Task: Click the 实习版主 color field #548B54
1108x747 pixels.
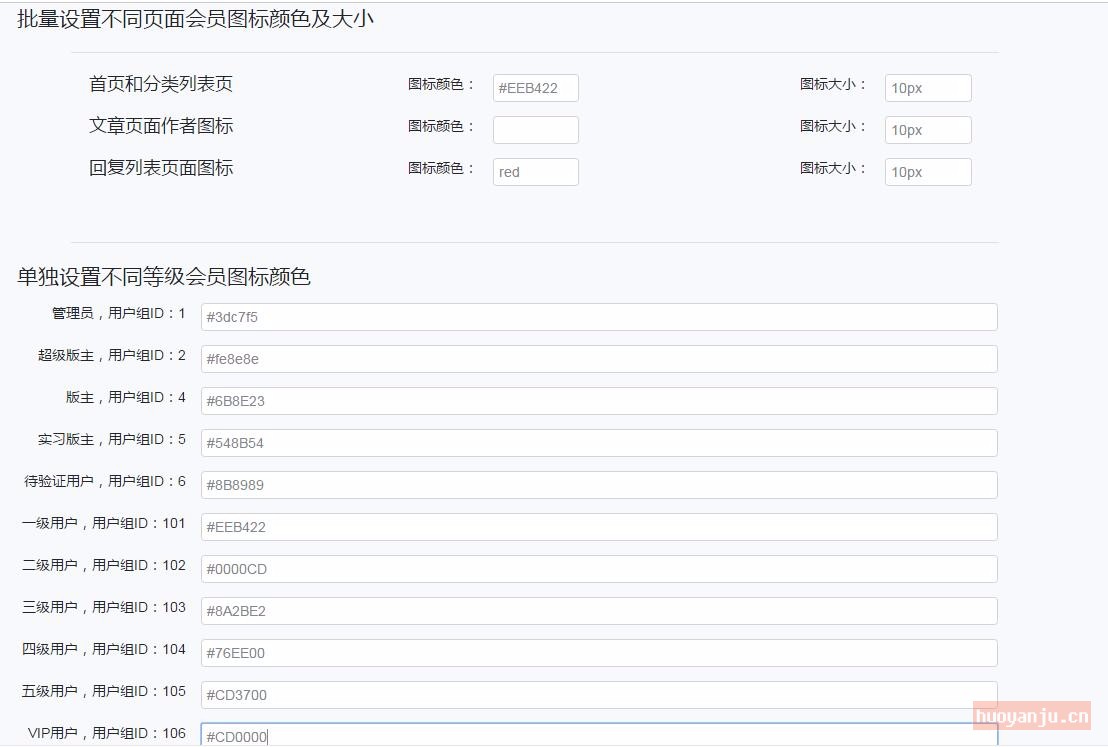Action: pos(598,443)
